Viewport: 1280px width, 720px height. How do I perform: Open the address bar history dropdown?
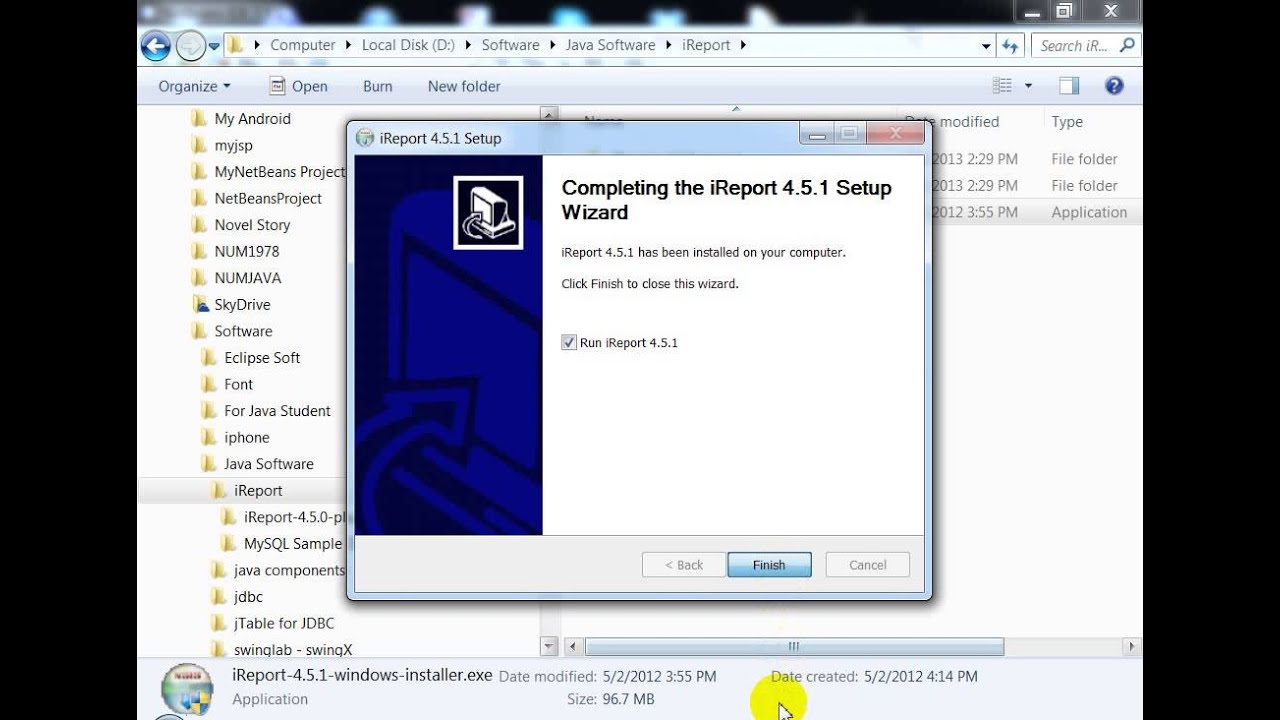[986, 45]
